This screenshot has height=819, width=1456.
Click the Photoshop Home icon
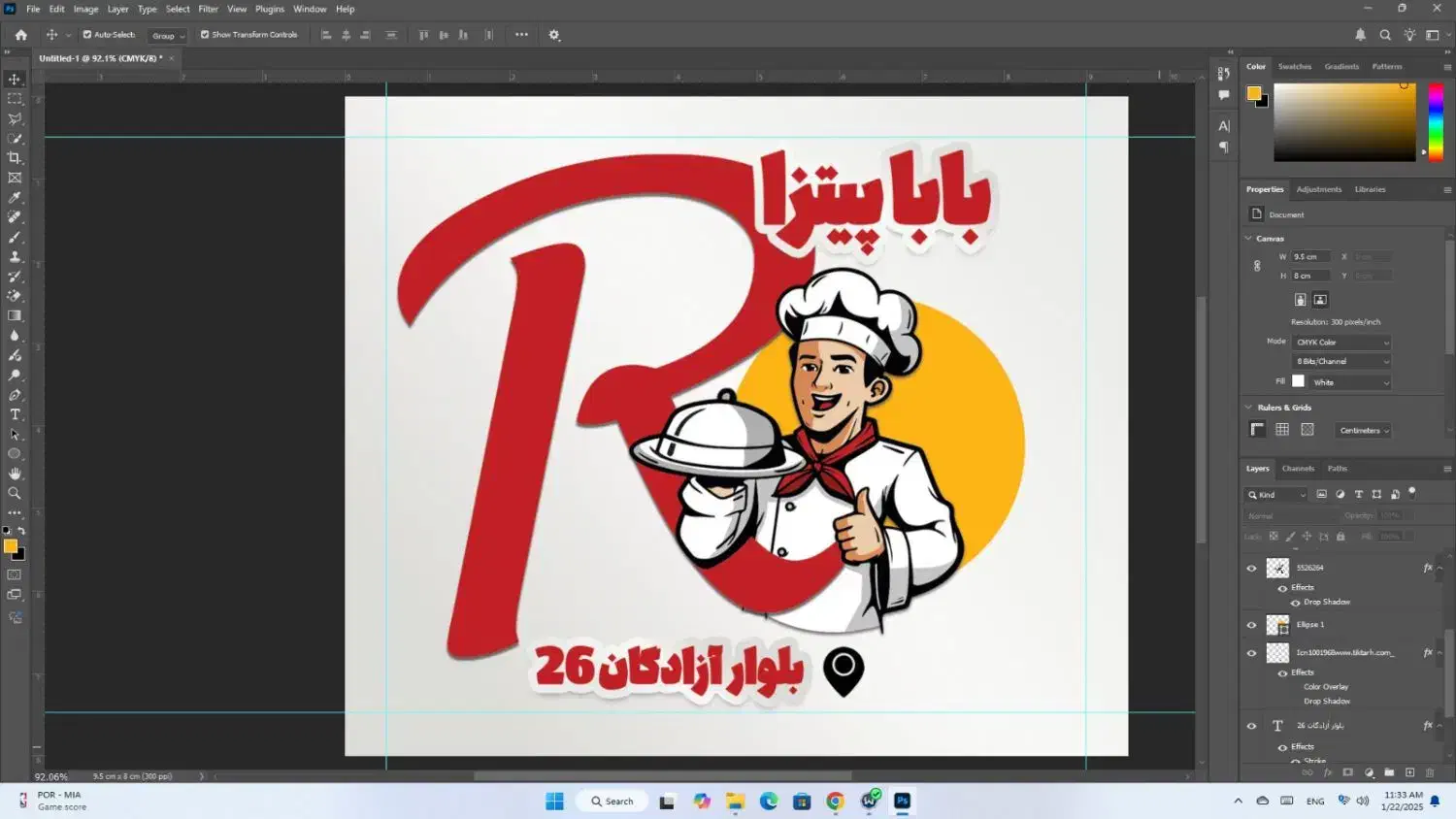(20, 35)
